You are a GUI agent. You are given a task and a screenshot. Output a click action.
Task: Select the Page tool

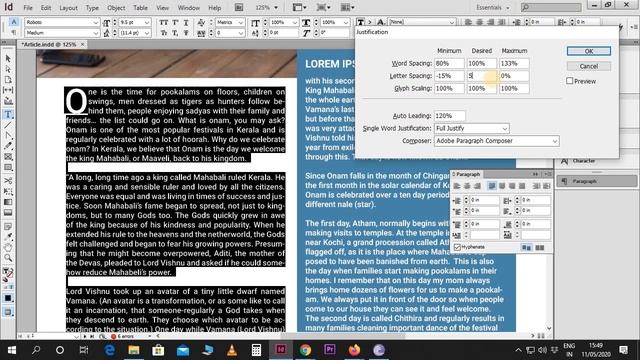point(8,80)
